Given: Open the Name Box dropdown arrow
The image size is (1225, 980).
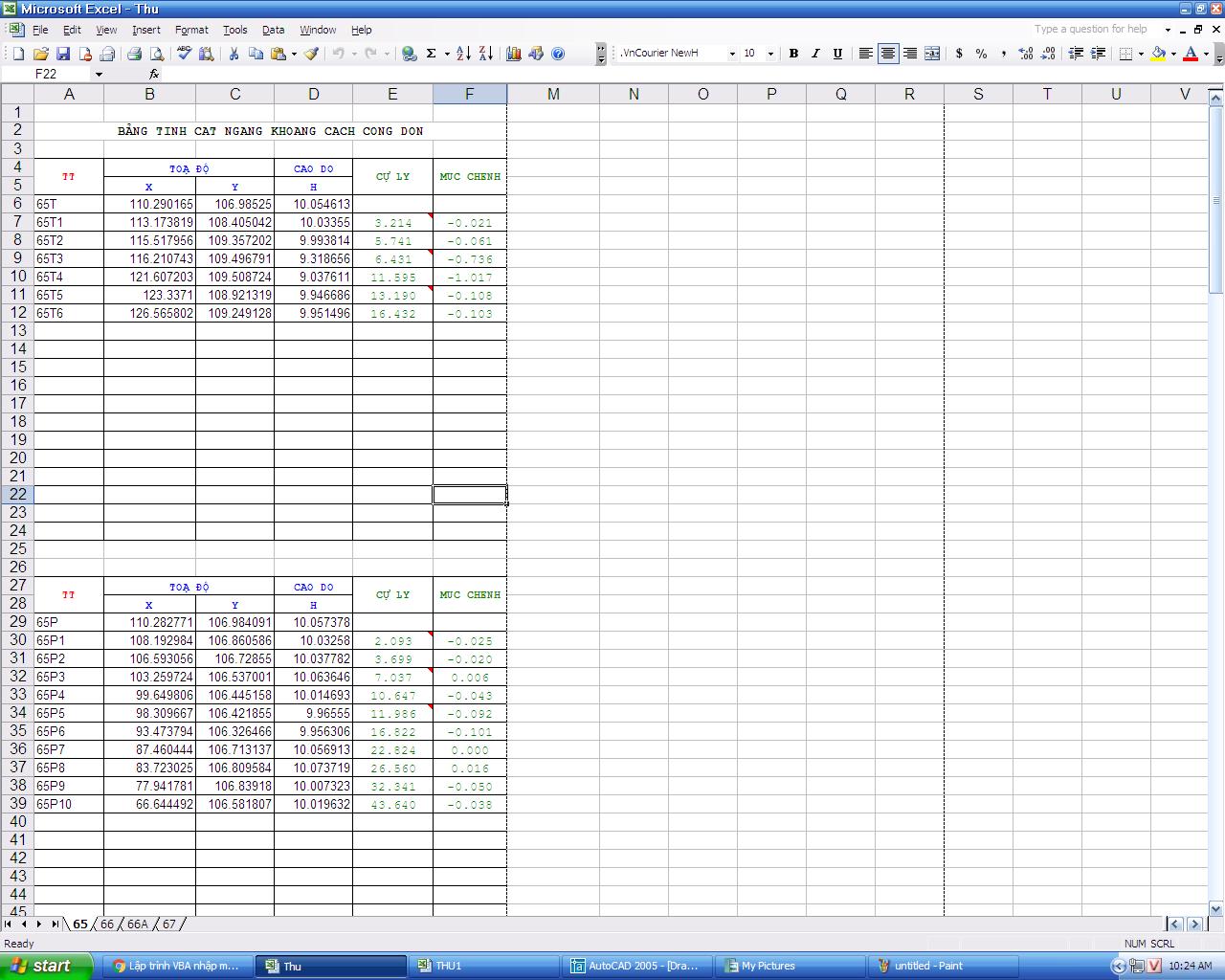Looking at the screenshot, I should tap(99, 74).
